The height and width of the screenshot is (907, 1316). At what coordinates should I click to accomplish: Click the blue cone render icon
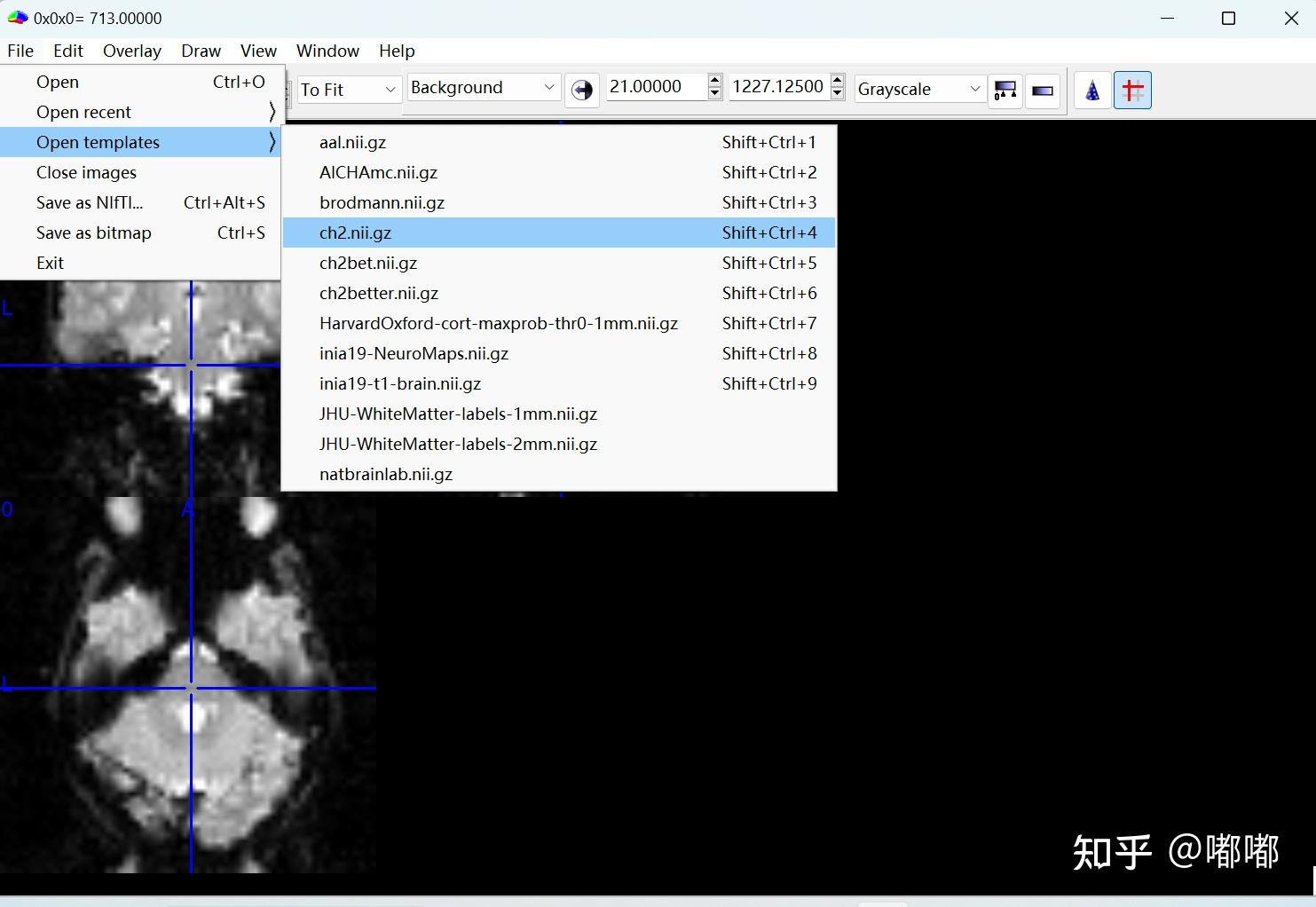click(x=1092, y=90)
